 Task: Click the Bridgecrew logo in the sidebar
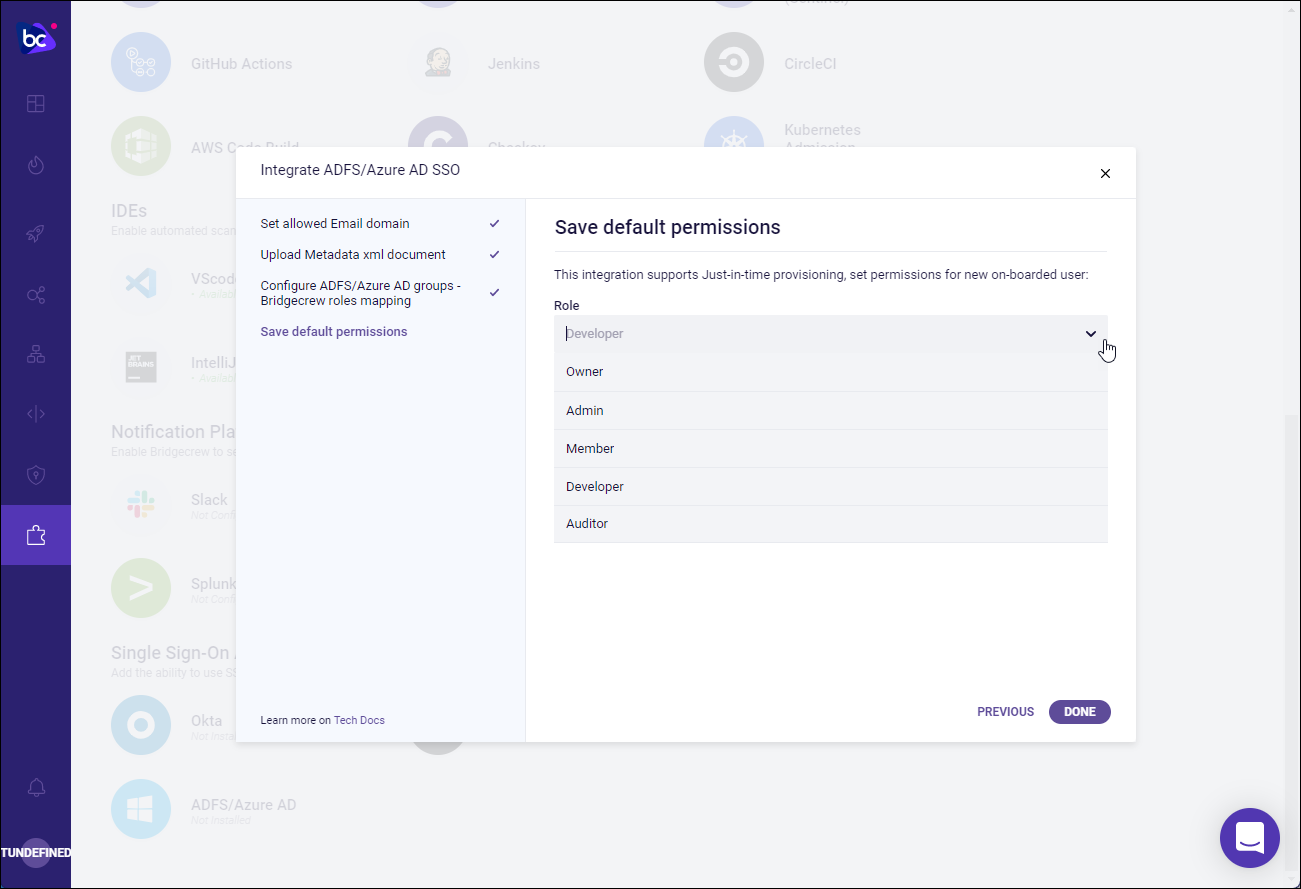click(36, 38)
